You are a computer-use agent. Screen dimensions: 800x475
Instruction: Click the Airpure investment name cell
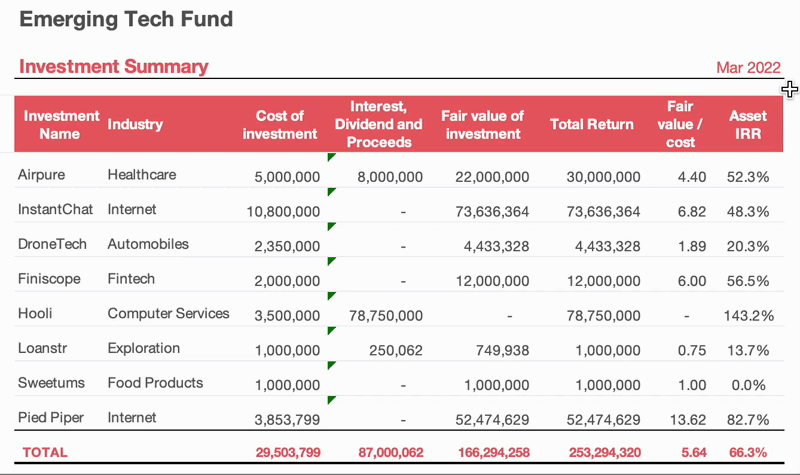41,175
